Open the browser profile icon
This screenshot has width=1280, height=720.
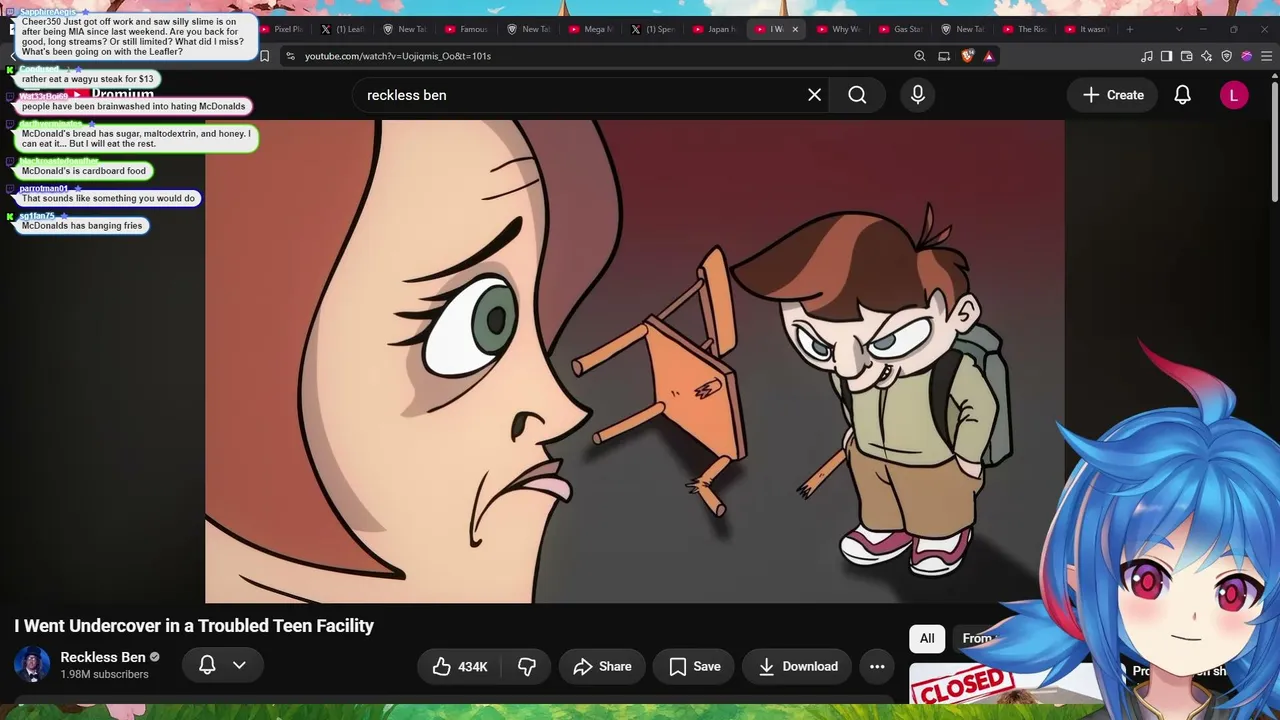[x=1247, y=56]
